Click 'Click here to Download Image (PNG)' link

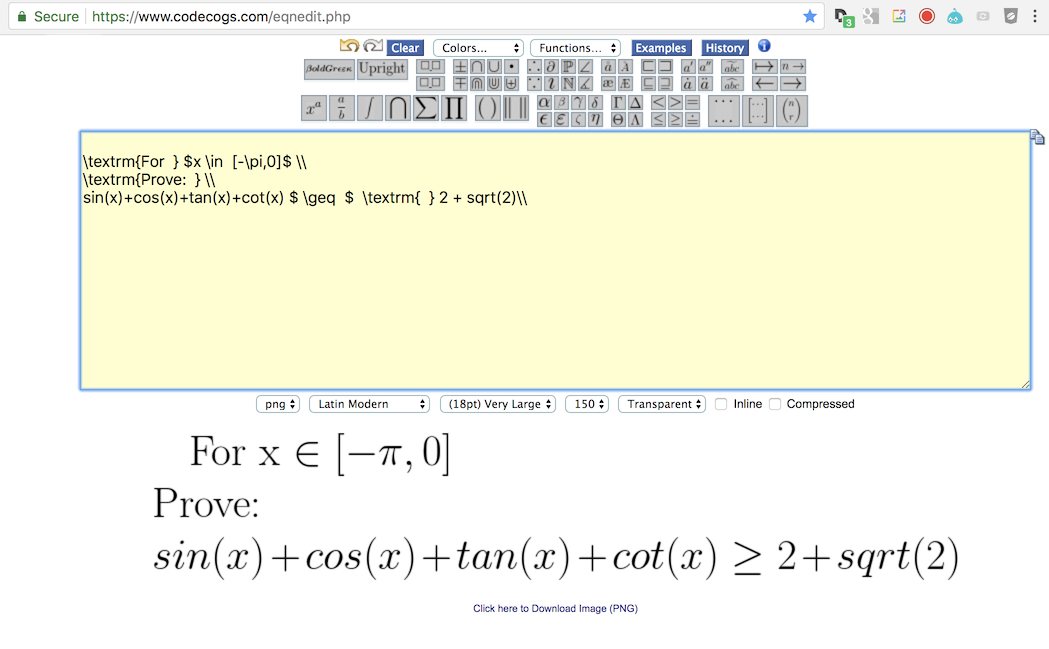555,608
